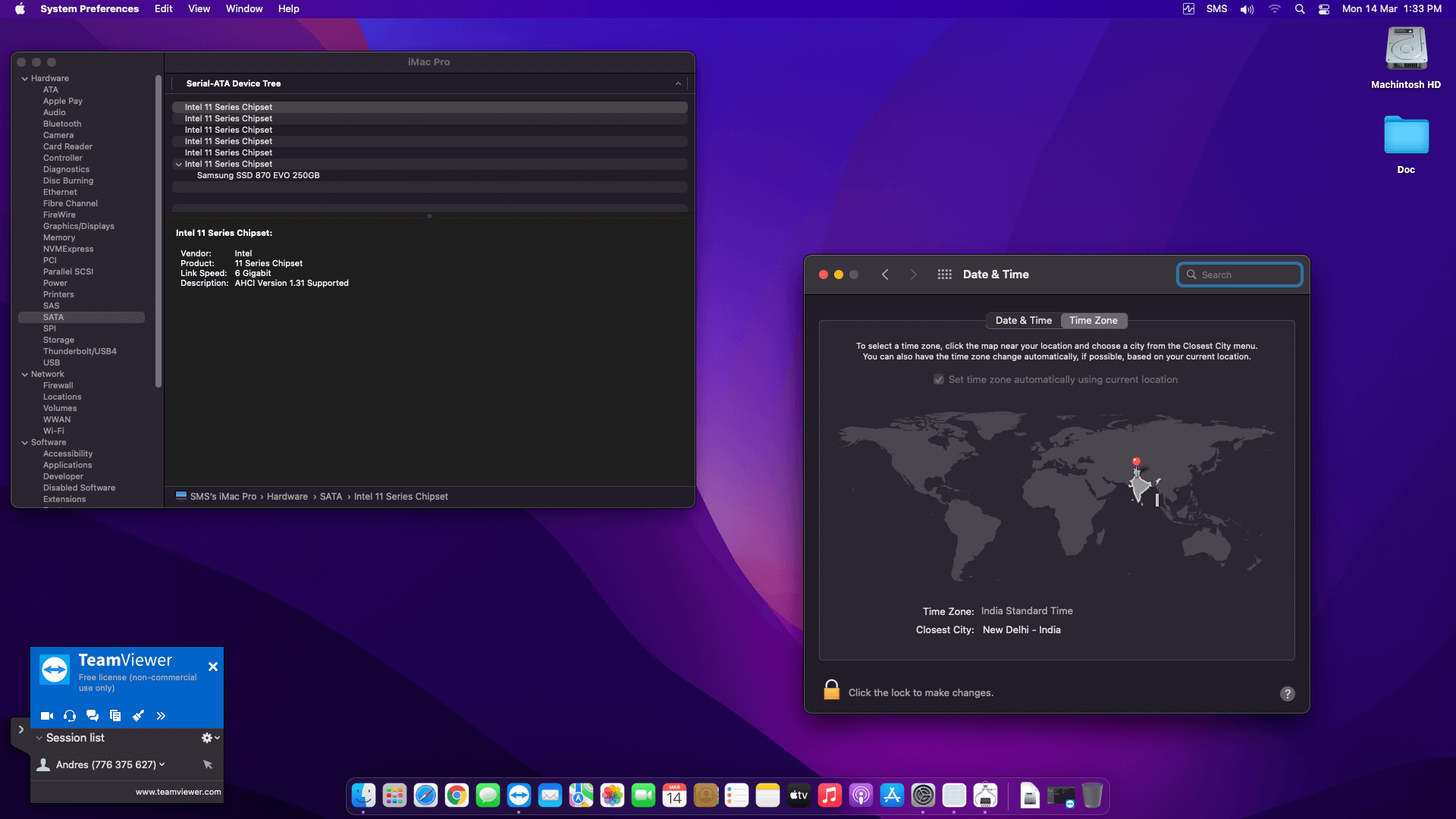The width and height of the screenshot is (1456, 819).
Task: Show more TeamViewer tools (double chevron)
Action: (161, 715)
